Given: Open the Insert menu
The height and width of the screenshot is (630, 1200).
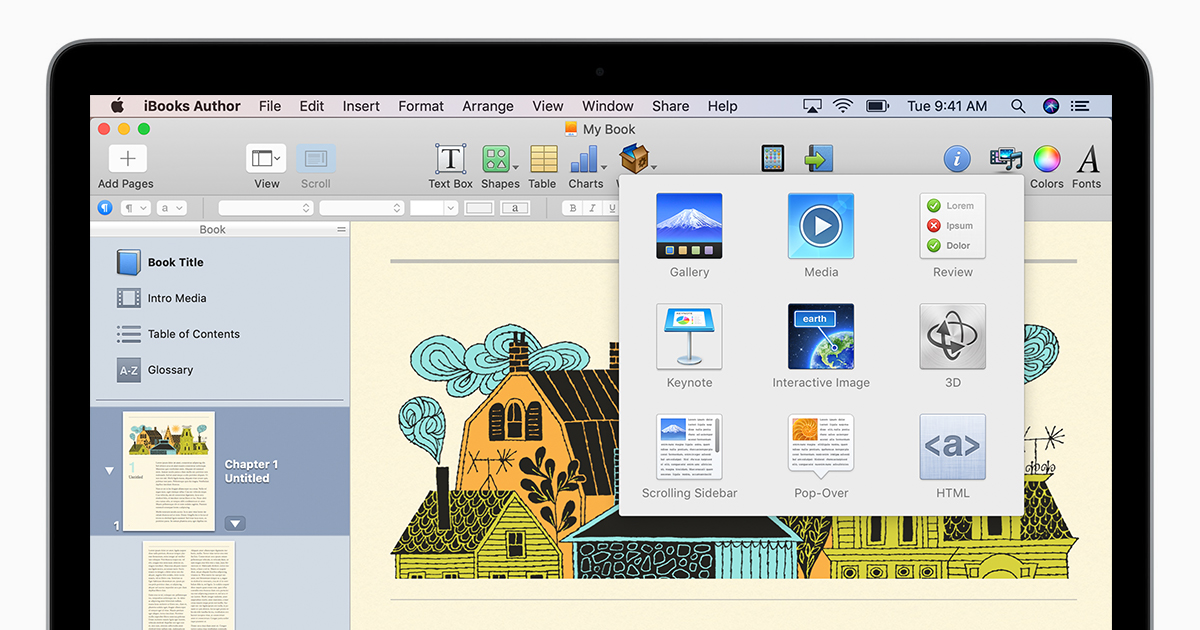Looking at the screenshot, I should click(361, 106).
